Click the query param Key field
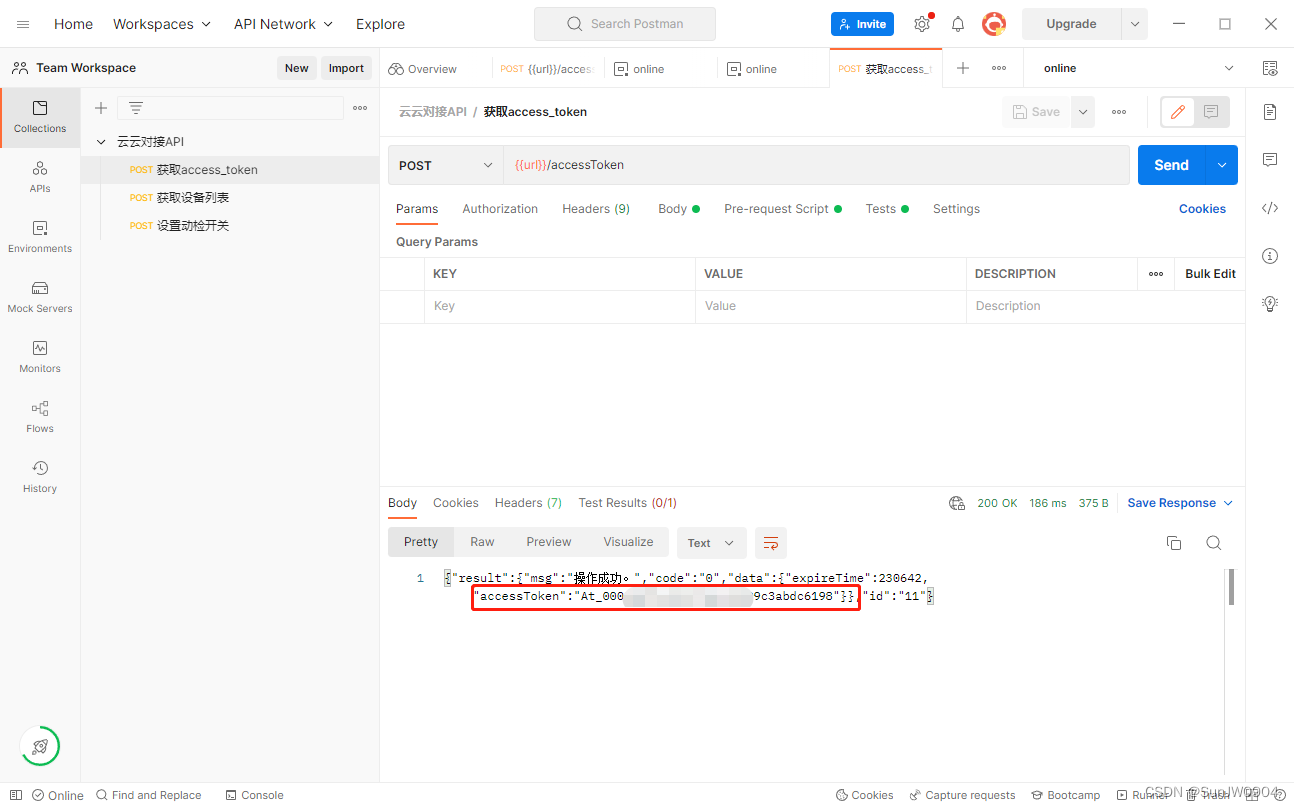This screenshot has height=807, width=1294. tap(559, 306)
